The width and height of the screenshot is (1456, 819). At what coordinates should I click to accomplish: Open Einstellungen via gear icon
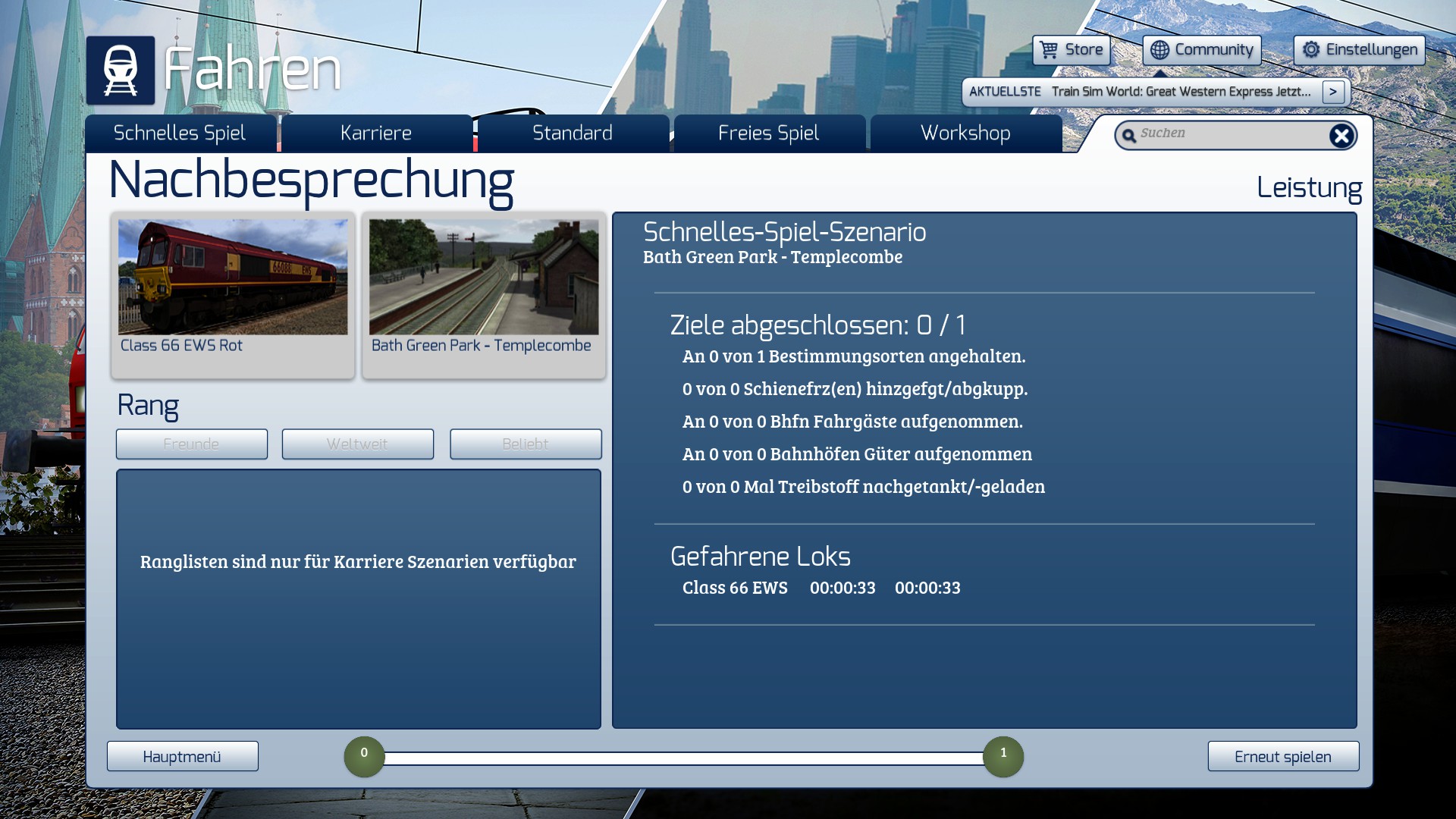click(x=1311, y=50)
